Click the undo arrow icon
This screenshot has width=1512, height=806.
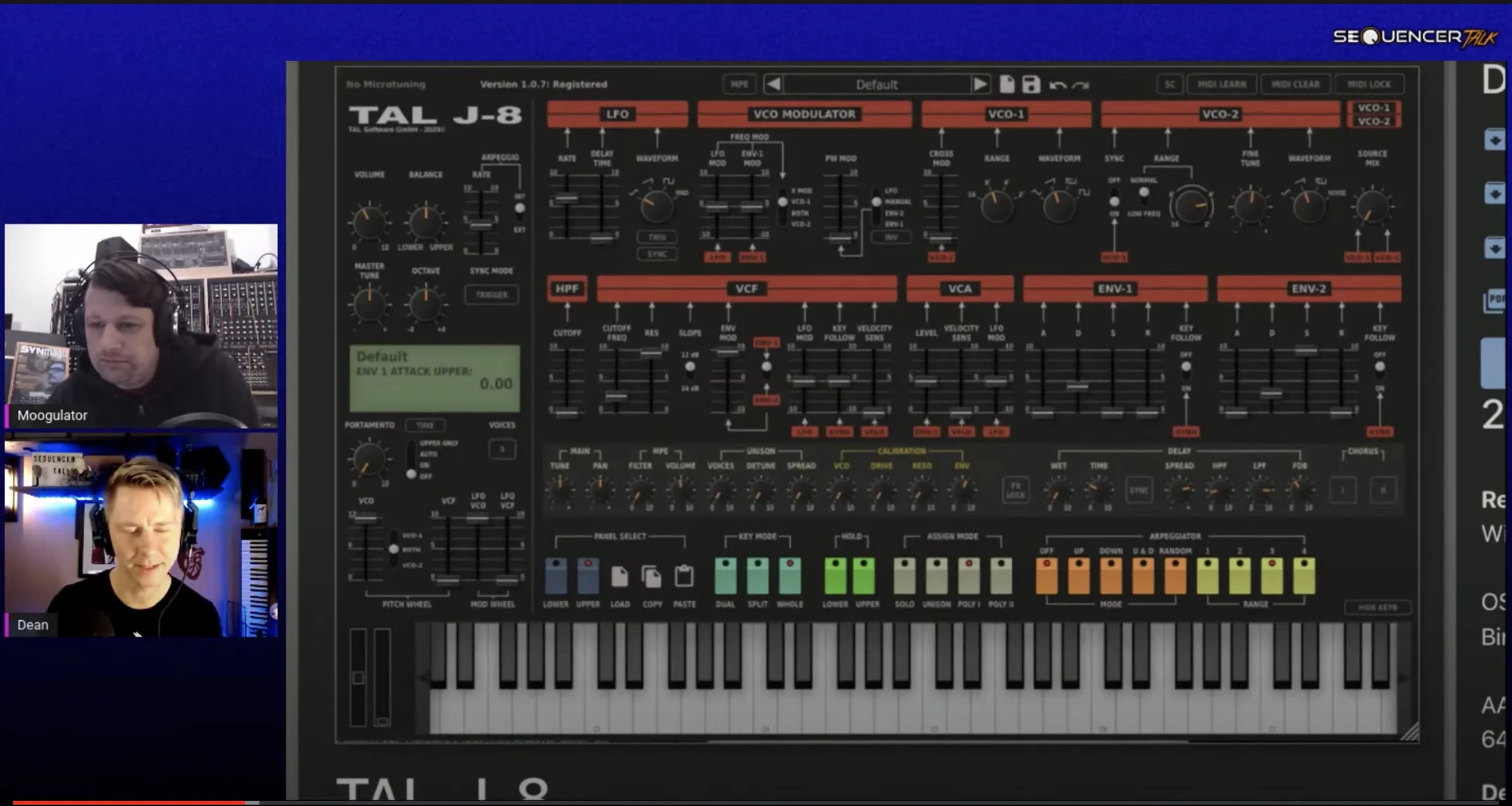1057,85
